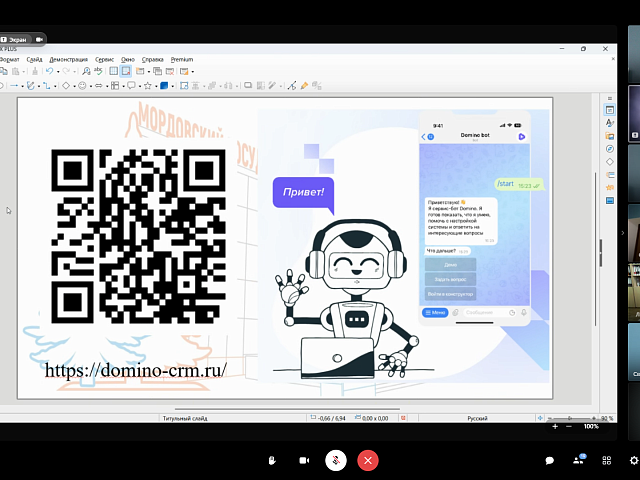Select the blue 3D objects tool
The height and width of the screenshot is (480, 640).
[164, 85]
